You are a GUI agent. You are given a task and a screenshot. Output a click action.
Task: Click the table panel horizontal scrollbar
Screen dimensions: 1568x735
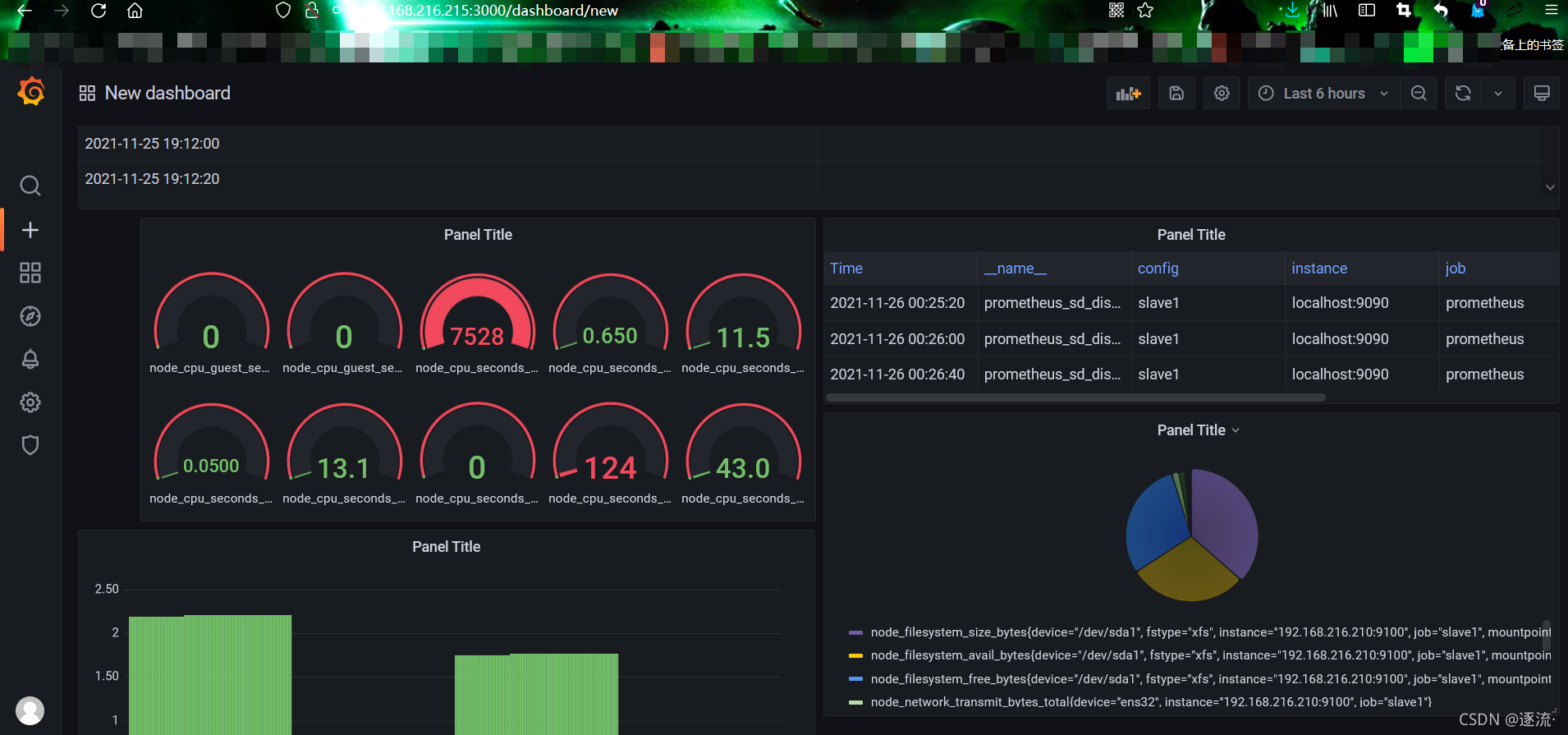point(1075,397)
